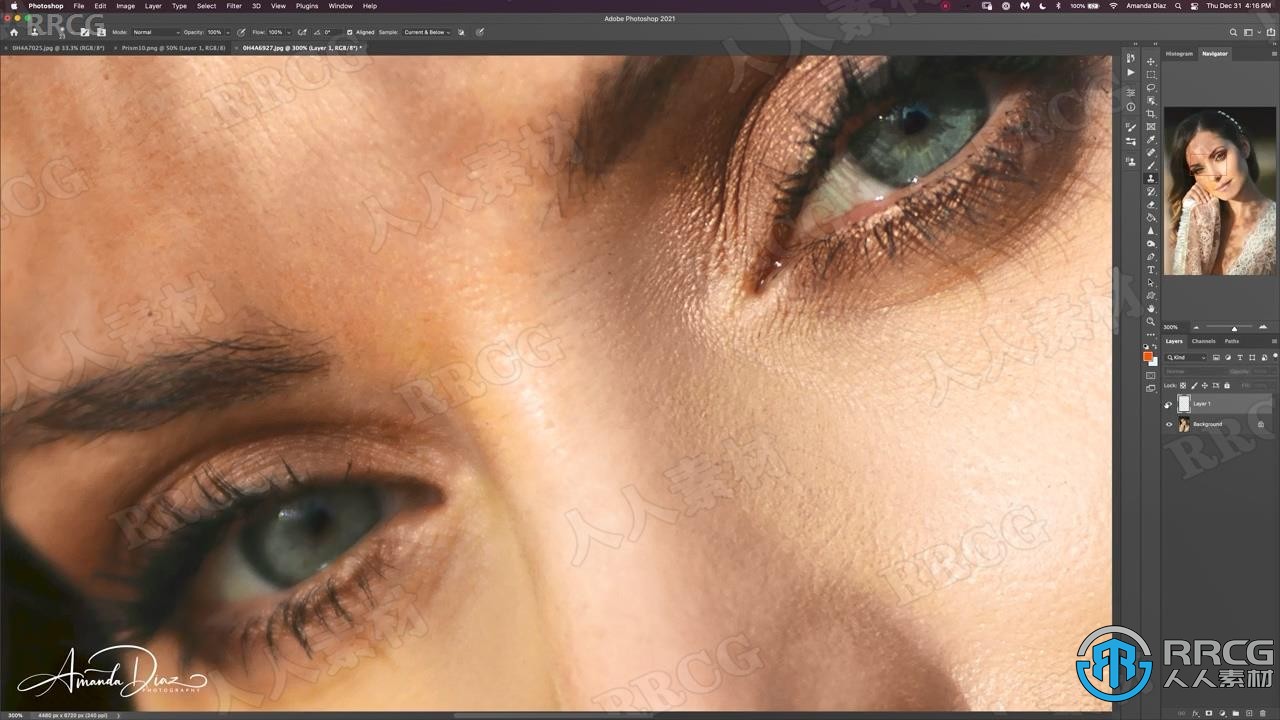
Task: Toggle the Aligned checkbox
Action: click(x=350, y=32)
